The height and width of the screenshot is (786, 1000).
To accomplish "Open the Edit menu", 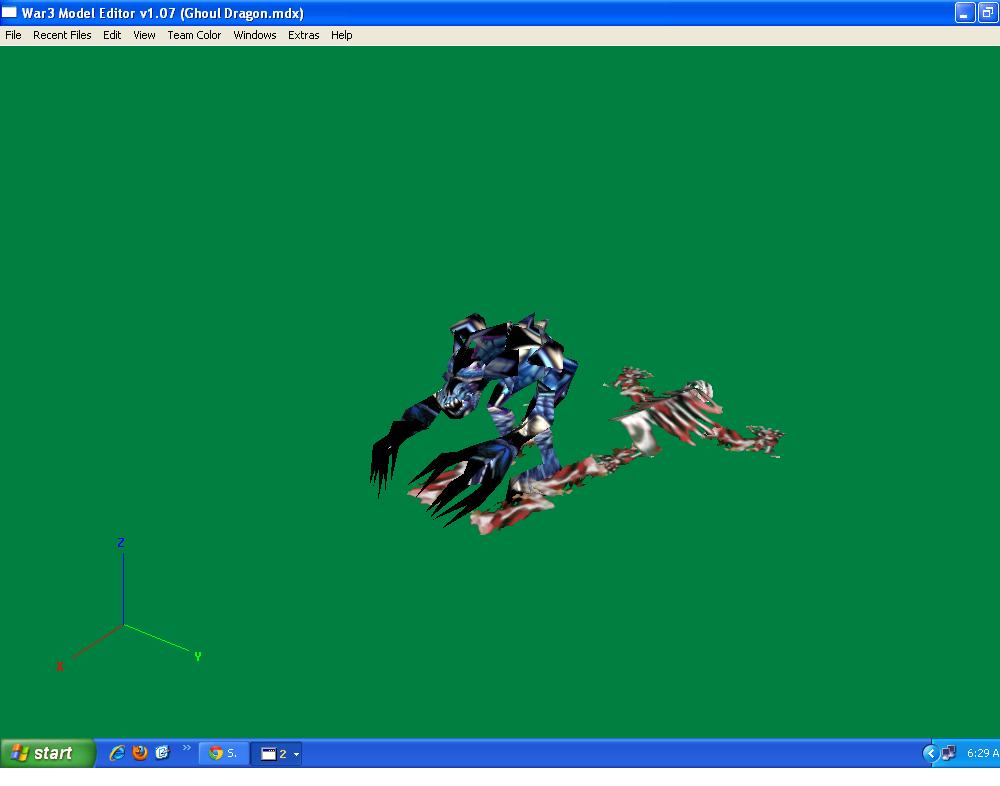I will [112, 35].
